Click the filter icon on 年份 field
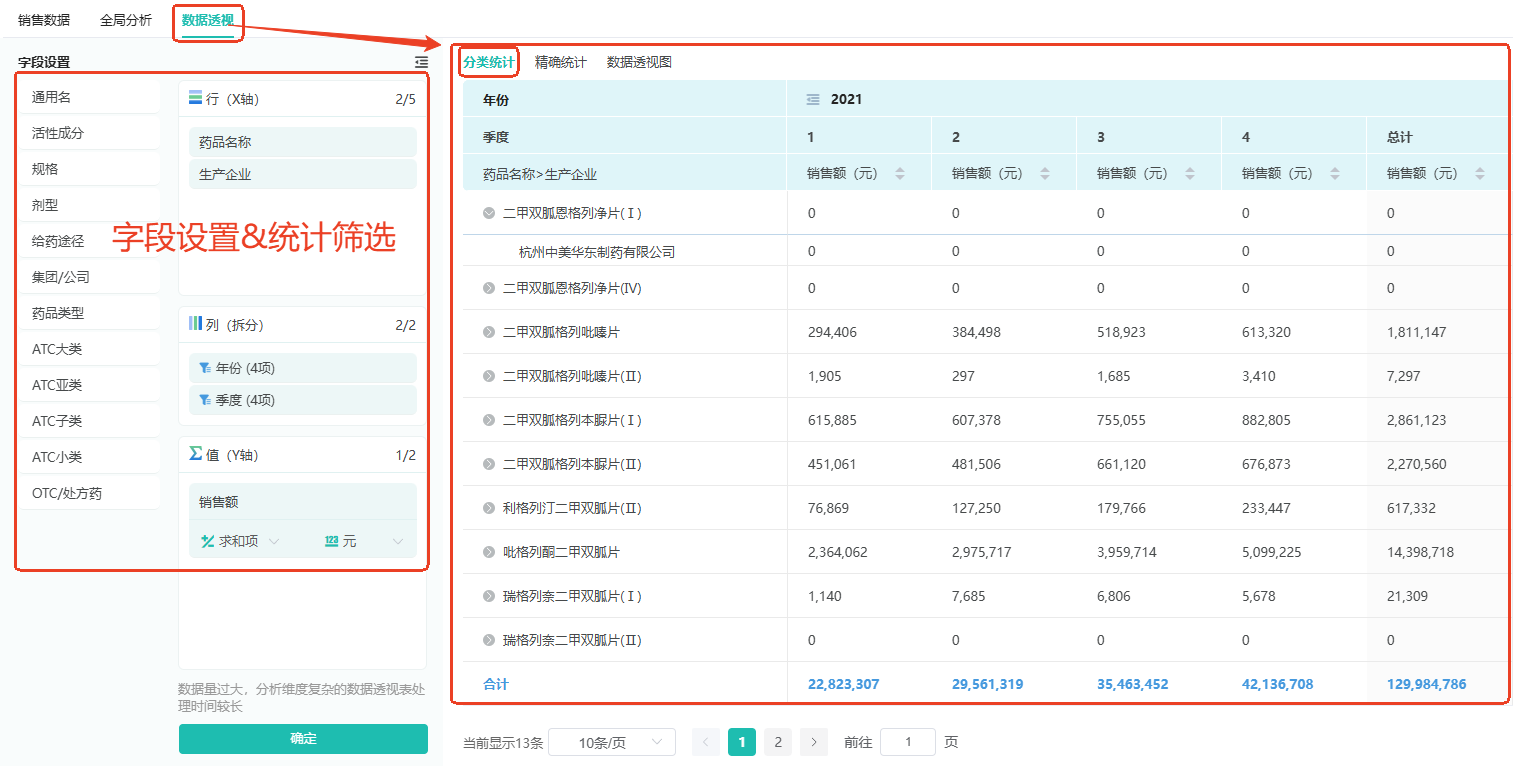 [x=205, y=368]
